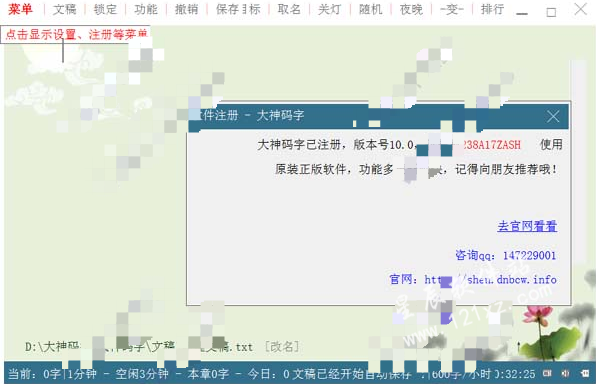This screenshot has width=596, height=384.
Task: Open the 去官网看看 link
Action: pyautogui.click(x=527, y=226)
